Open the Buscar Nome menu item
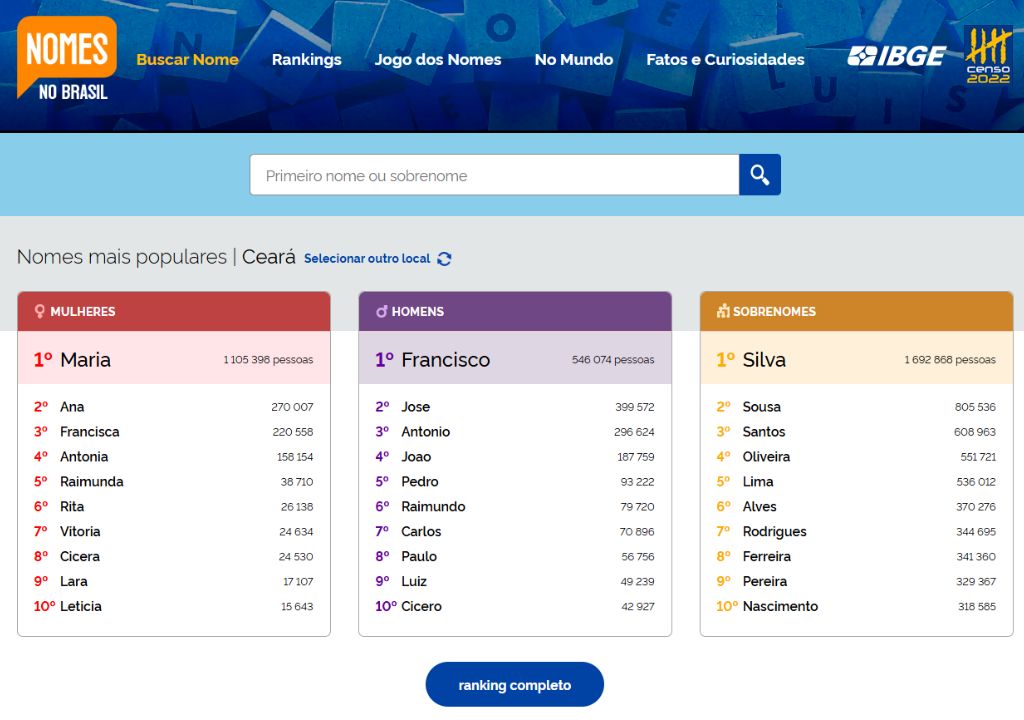 [187, 59]
